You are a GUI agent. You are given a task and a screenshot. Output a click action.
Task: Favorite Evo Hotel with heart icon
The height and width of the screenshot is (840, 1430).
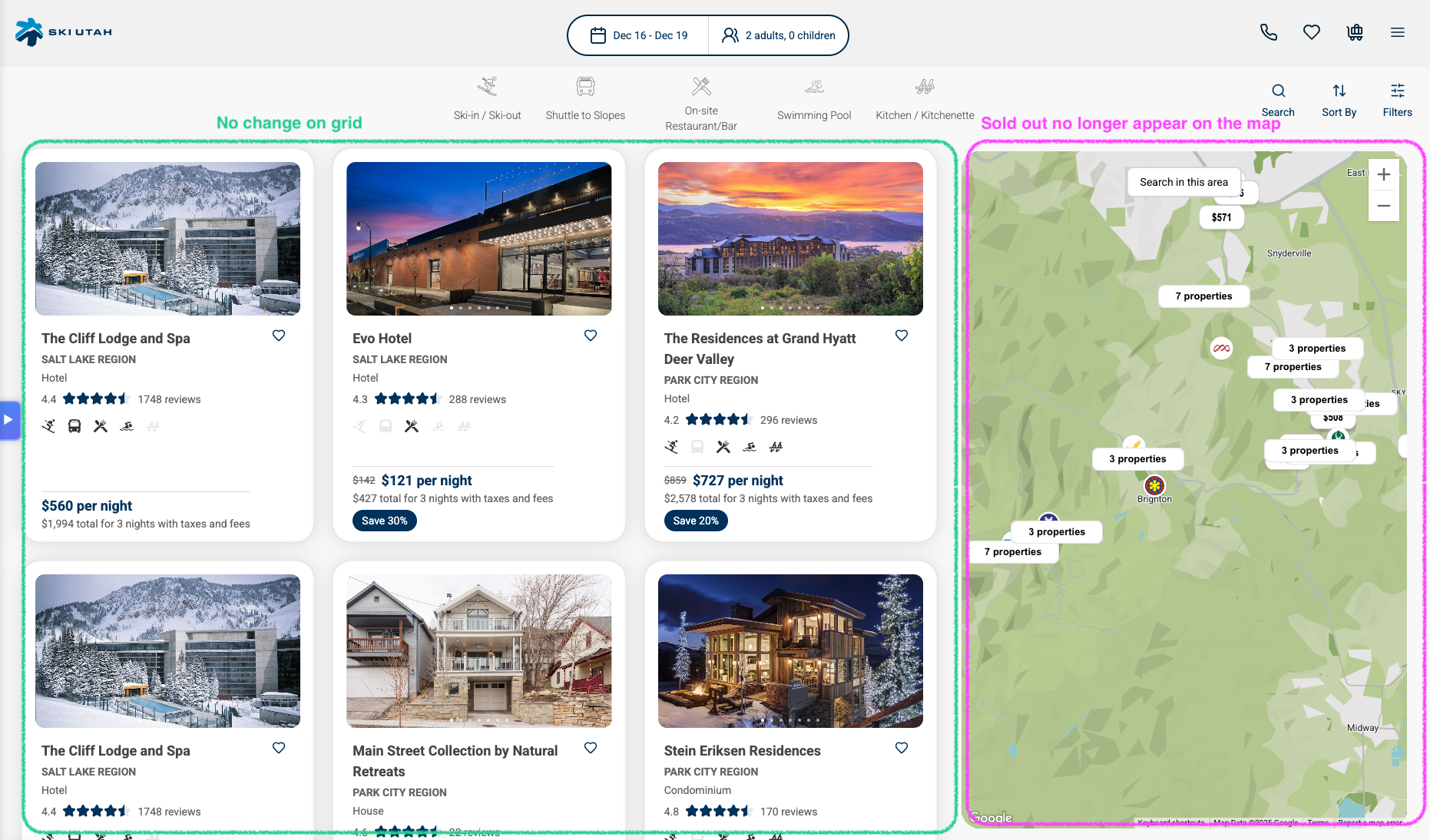point(591,336)
